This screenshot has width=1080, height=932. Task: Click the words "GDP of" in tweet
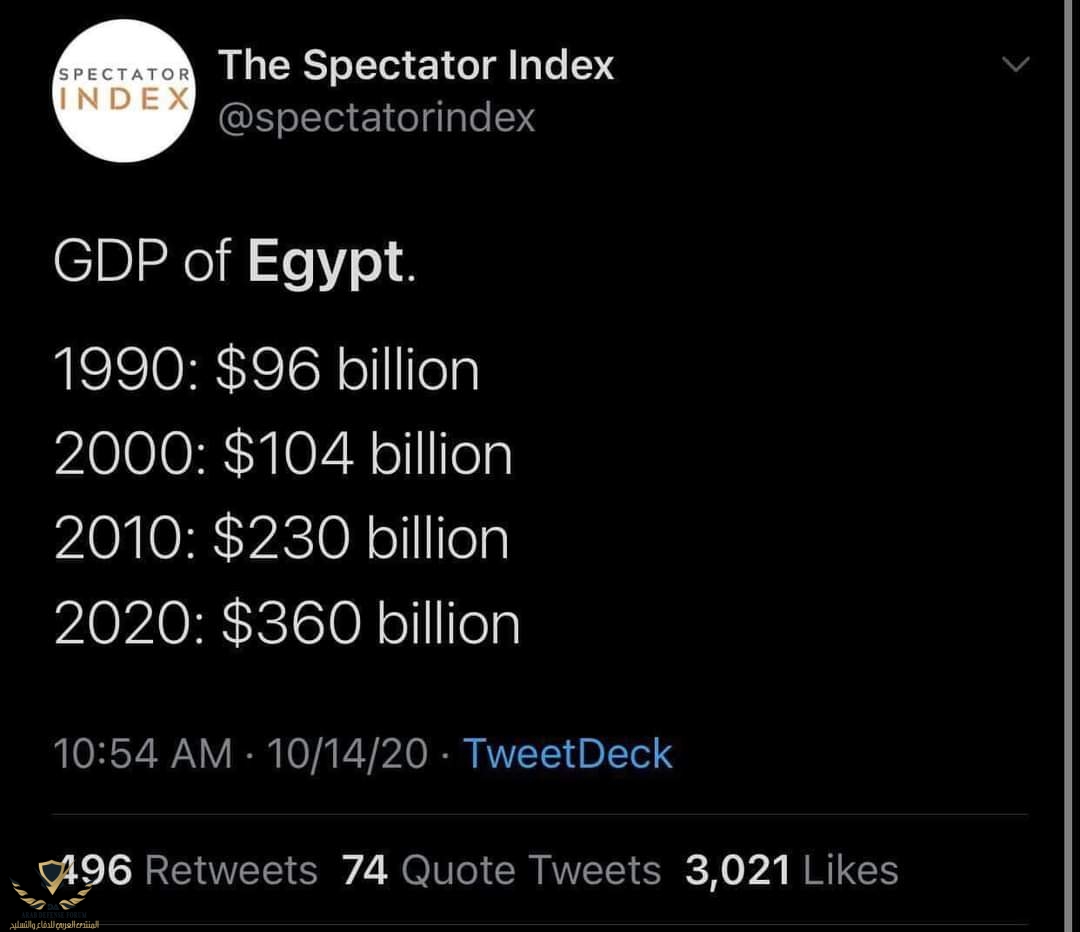pyautogui.click(x=141, y=262)
